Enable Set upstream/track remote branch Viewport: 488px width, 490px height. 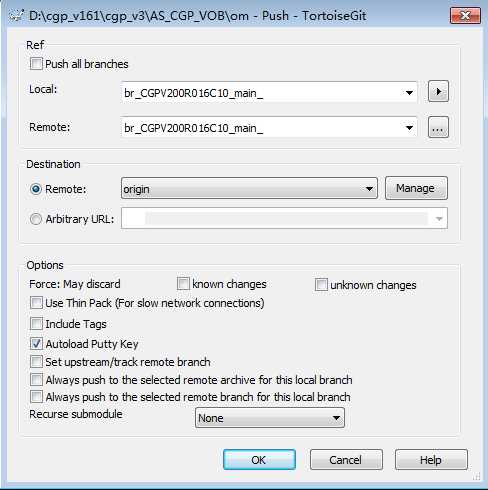pos(36,362)
